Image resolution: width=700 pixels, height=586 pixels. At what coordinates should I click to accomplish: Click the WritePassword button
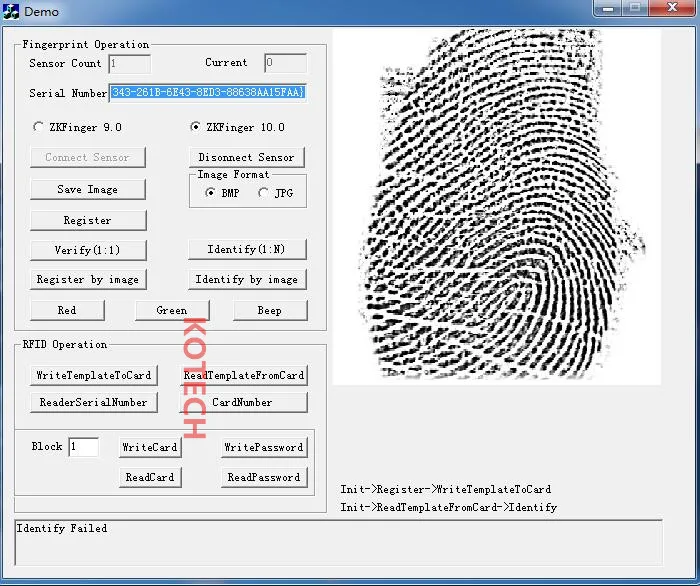264,448
